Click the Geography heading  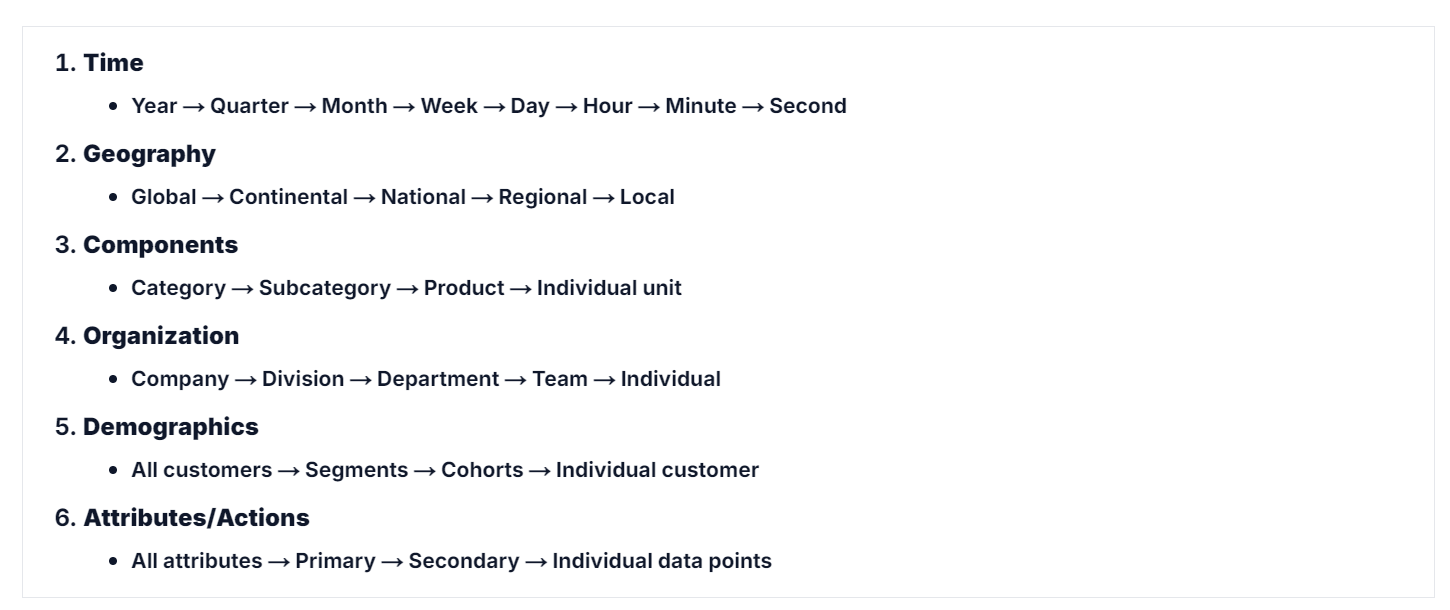coord(149,154)
